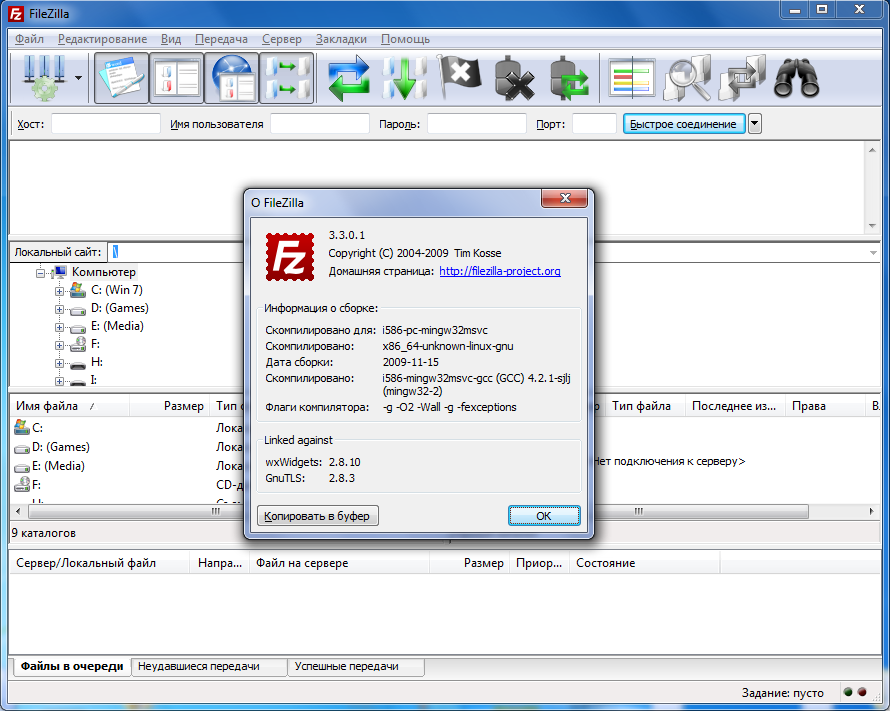Screen dimensions: 890x711
Task: Sort local list by Размер column
Action: (x=169, y=406)
